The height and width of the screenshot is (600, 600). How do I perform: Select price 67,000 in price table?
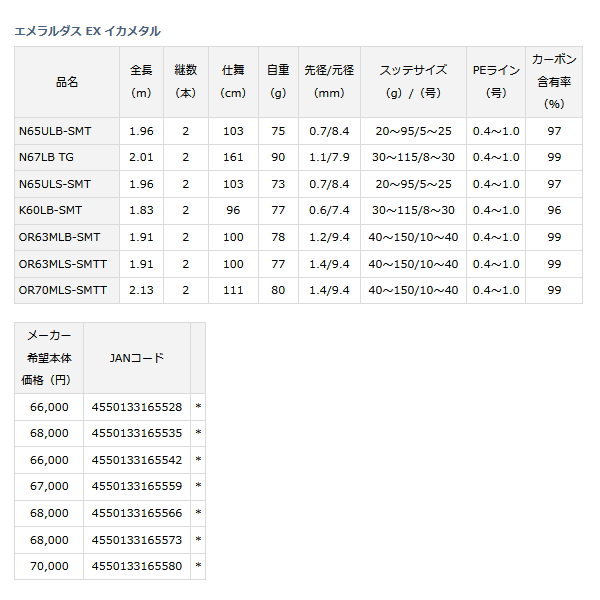pyautogui.click(x=49, y=486)
